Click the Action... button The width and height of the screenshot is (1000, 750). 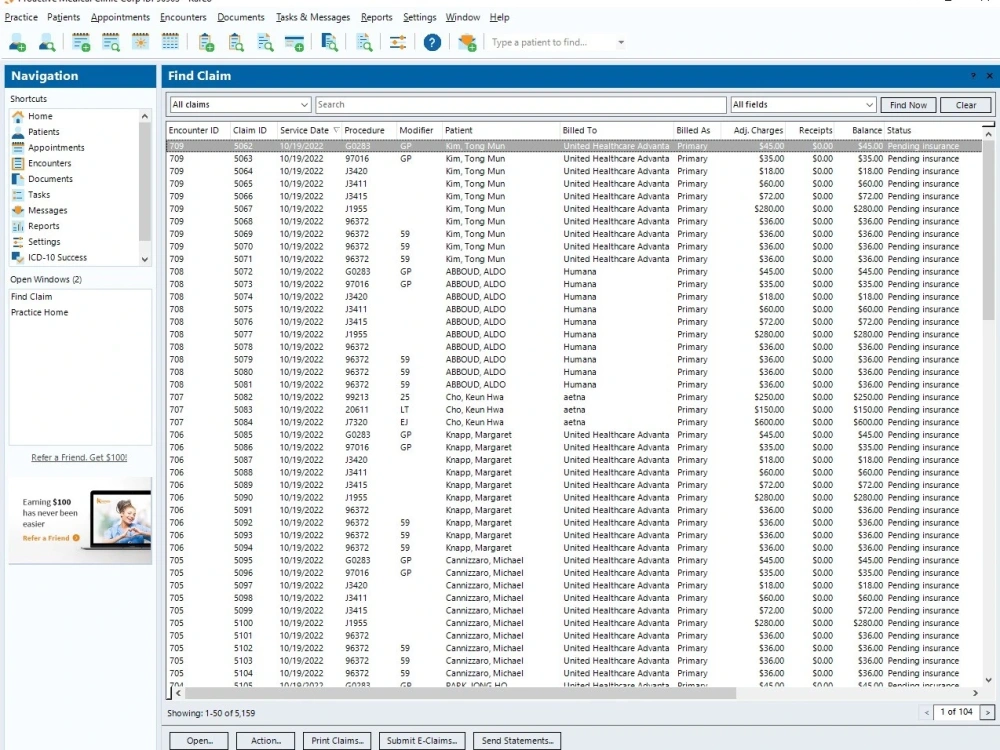(265, 740)
